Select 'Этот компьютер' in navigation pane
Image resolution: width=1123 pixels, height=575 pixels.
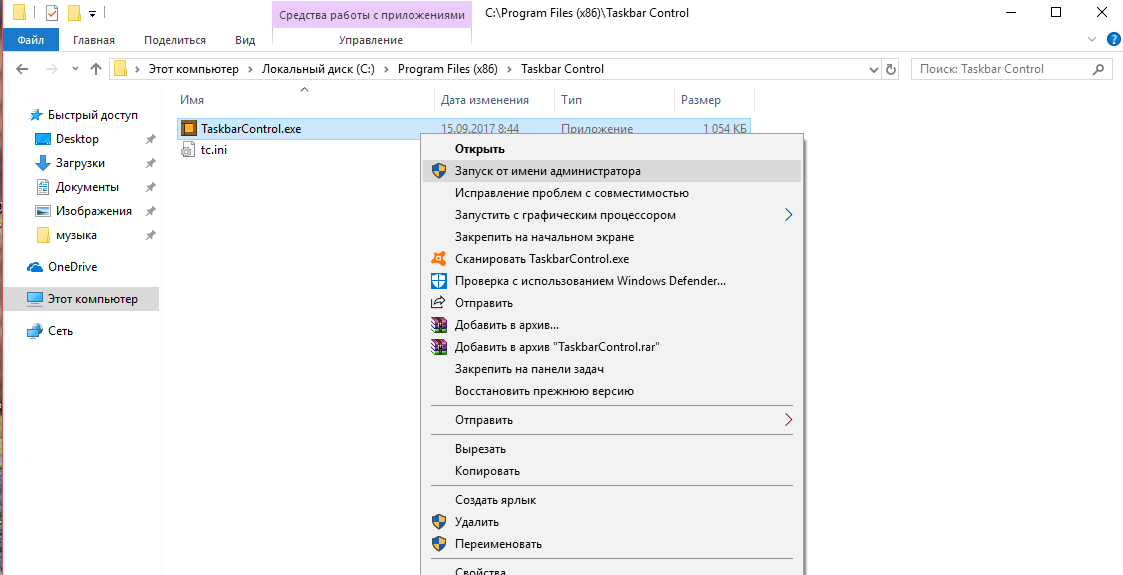point(82,299)
